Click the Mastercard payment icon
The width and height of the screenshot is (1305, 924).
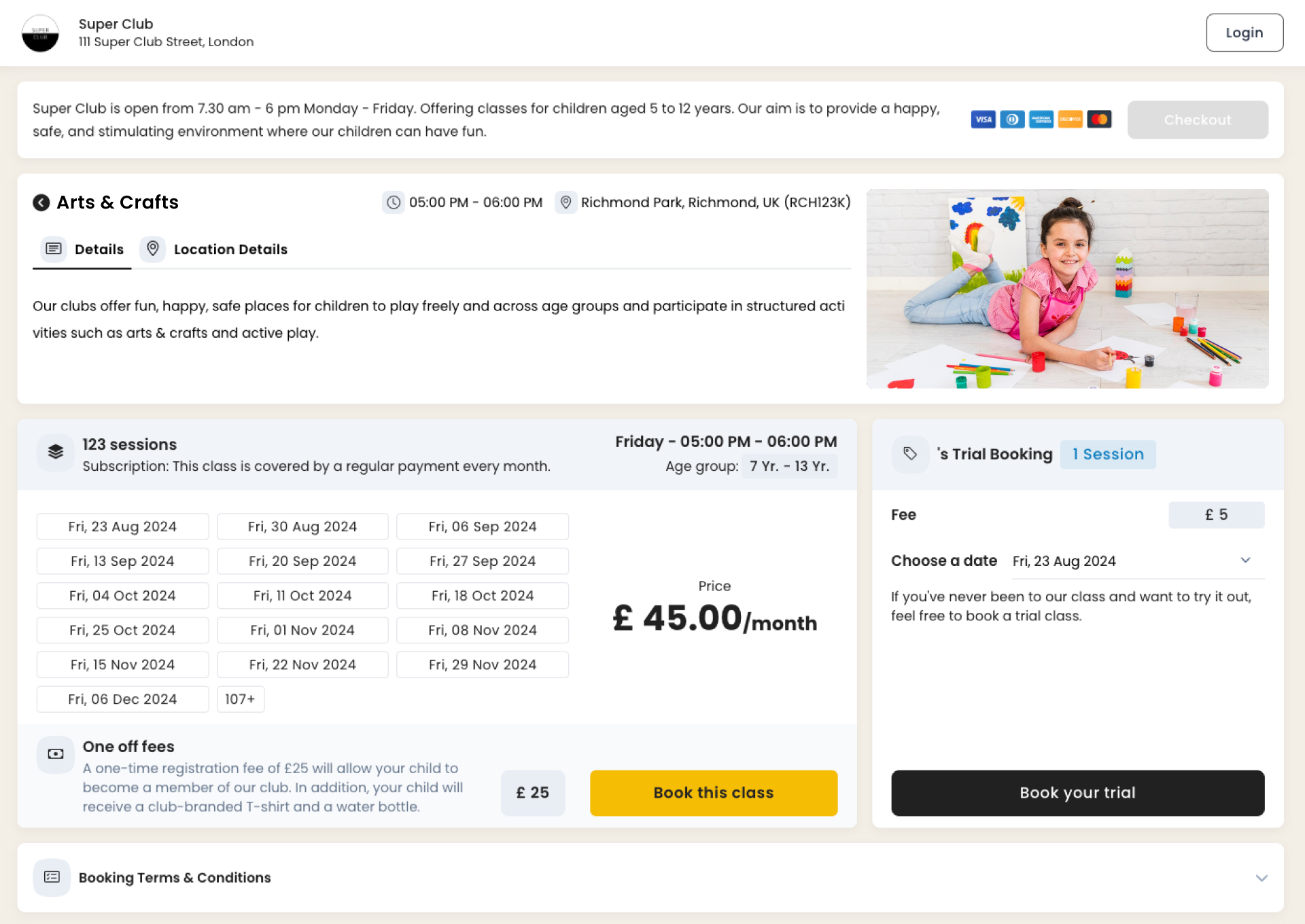pyautogui.click(x=1099, y=120)
